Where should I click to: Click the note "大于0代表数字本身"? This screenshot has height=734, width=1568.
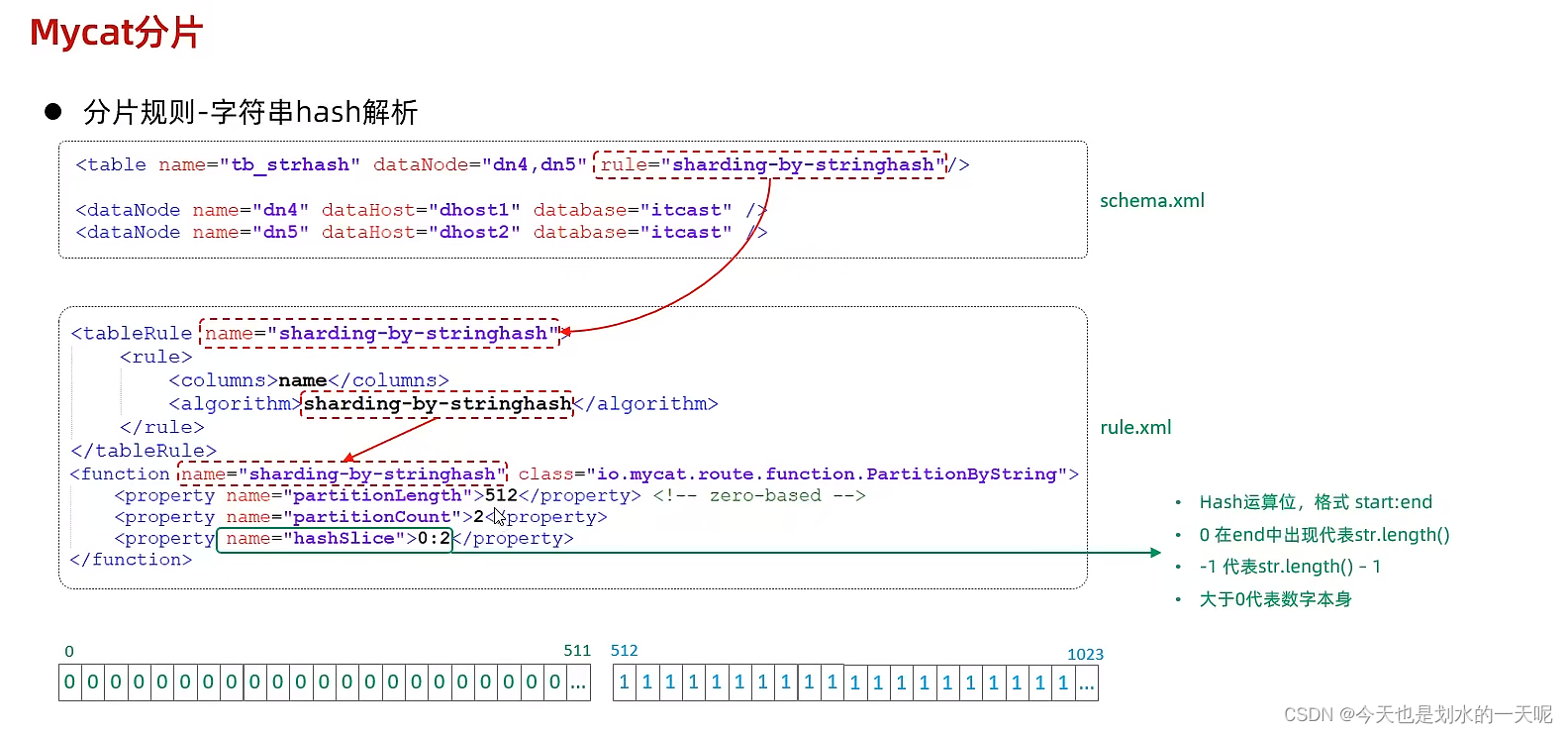(1275, 599)
